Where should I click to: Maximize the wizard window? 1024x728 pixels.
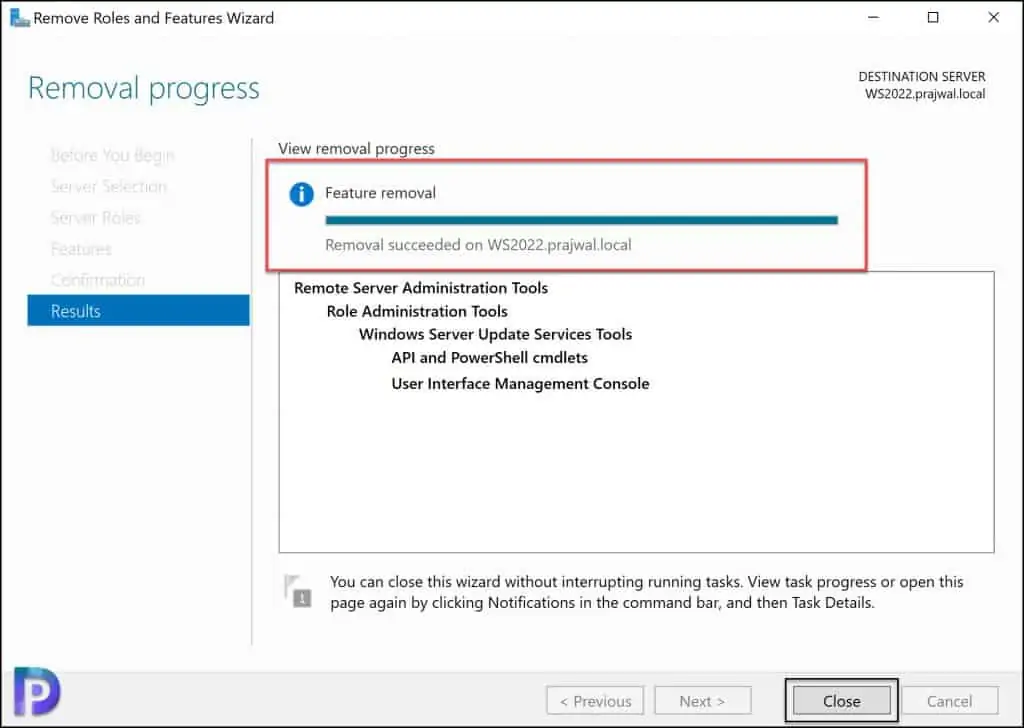933,18
